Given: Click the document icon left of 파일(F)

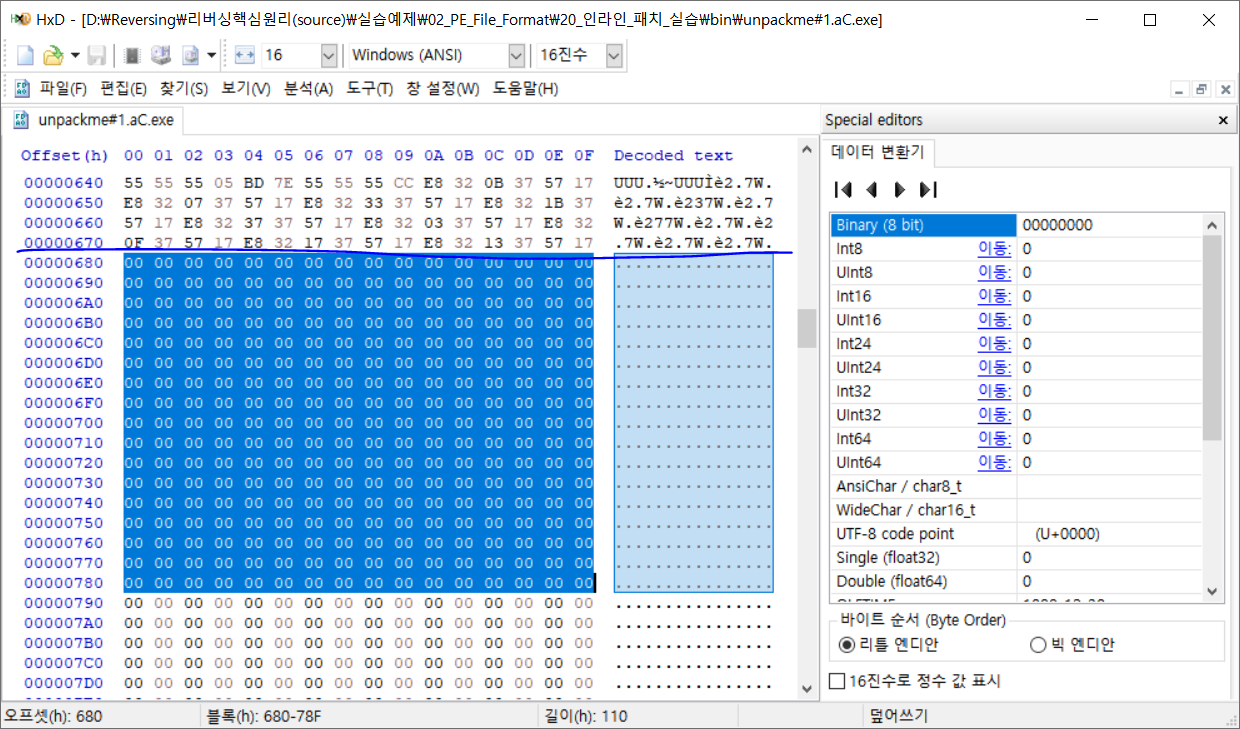Looking at the screenshot, I should click(x=21, y=88).
